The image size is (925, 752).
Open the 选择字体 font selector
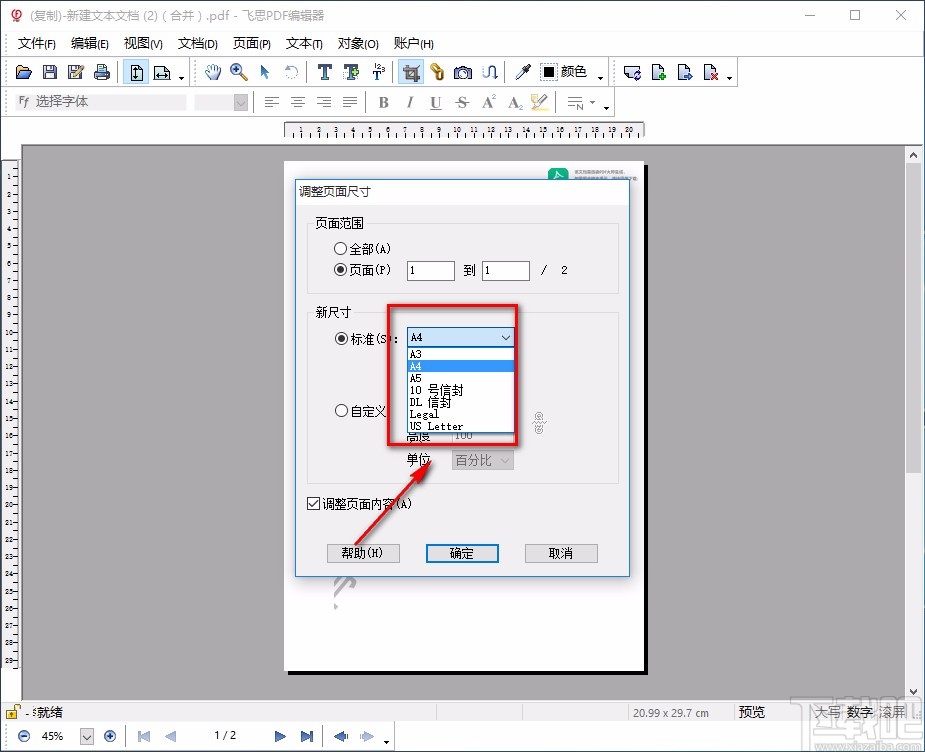point(100,101)
